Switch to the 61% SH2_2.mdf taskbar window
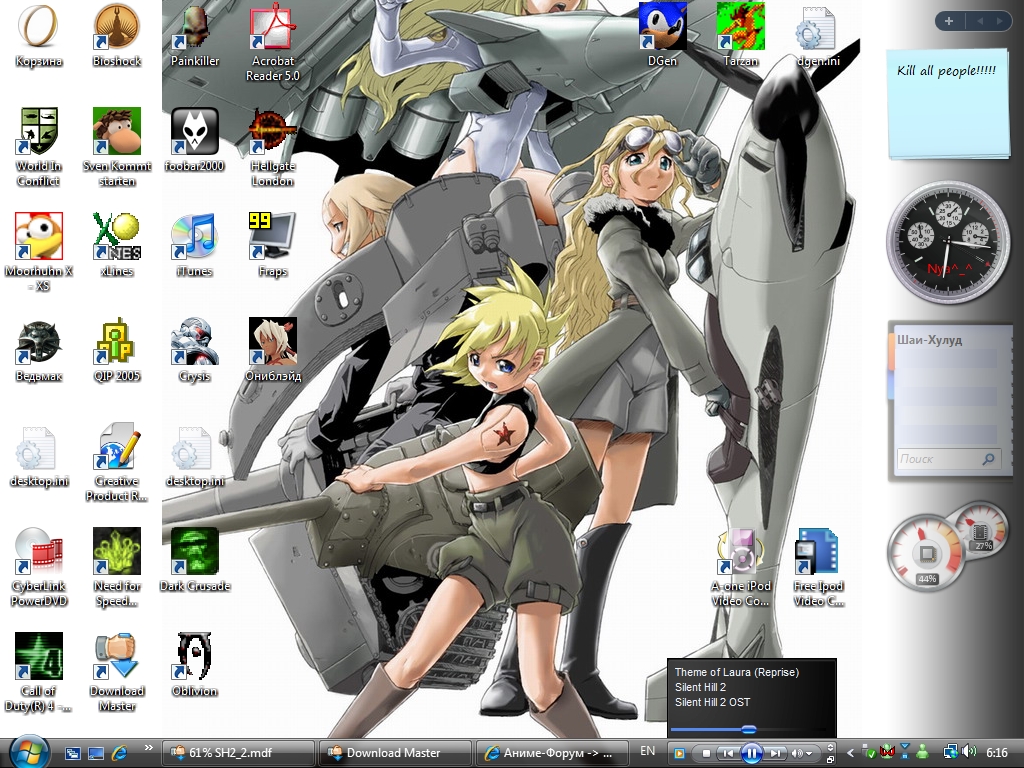Screen dimensions: 1024x768 237,753
